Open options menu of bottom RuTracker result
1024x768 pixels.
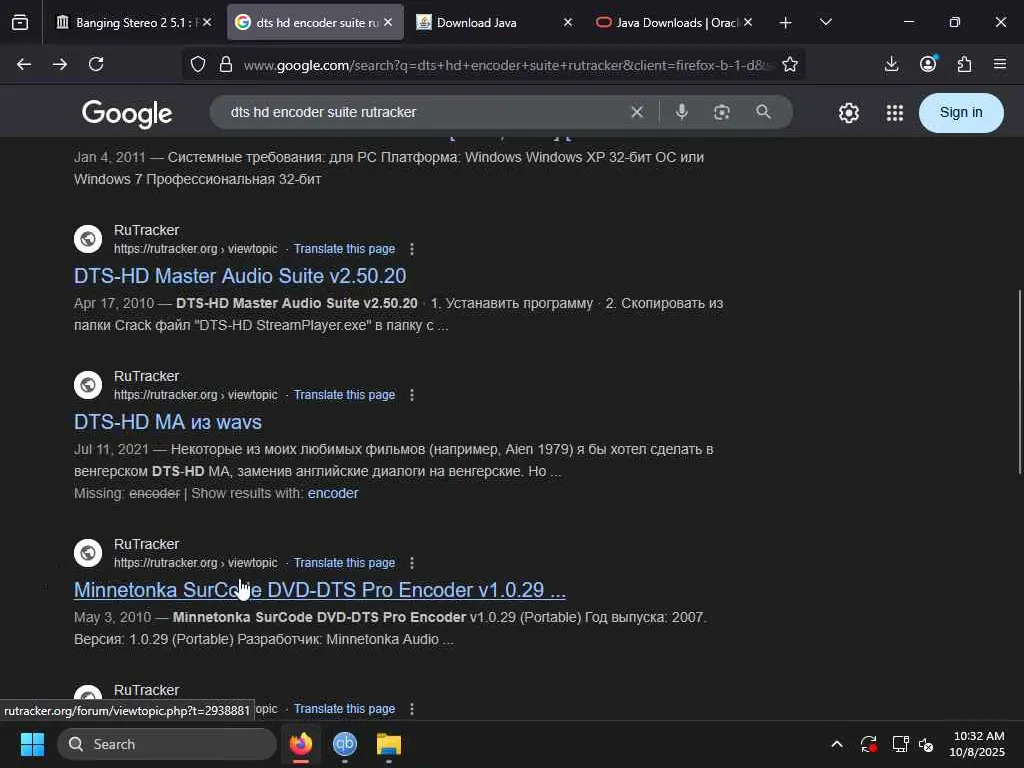[x=411, y=709]
